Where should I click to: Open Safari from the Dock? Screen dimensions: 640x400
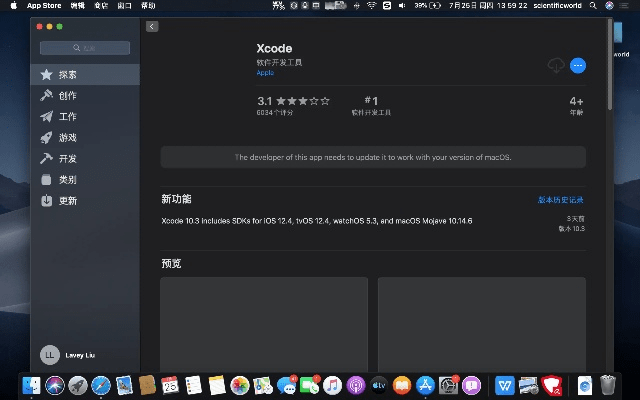click(x=101, y=385)
